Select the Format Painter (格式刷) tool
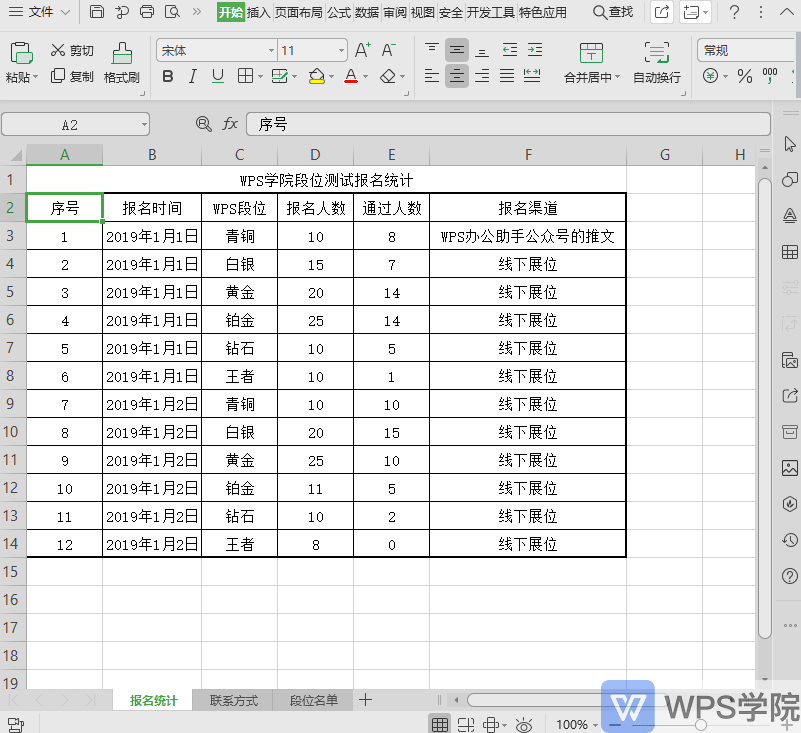The image size is (801, 733). coord(122,63)
